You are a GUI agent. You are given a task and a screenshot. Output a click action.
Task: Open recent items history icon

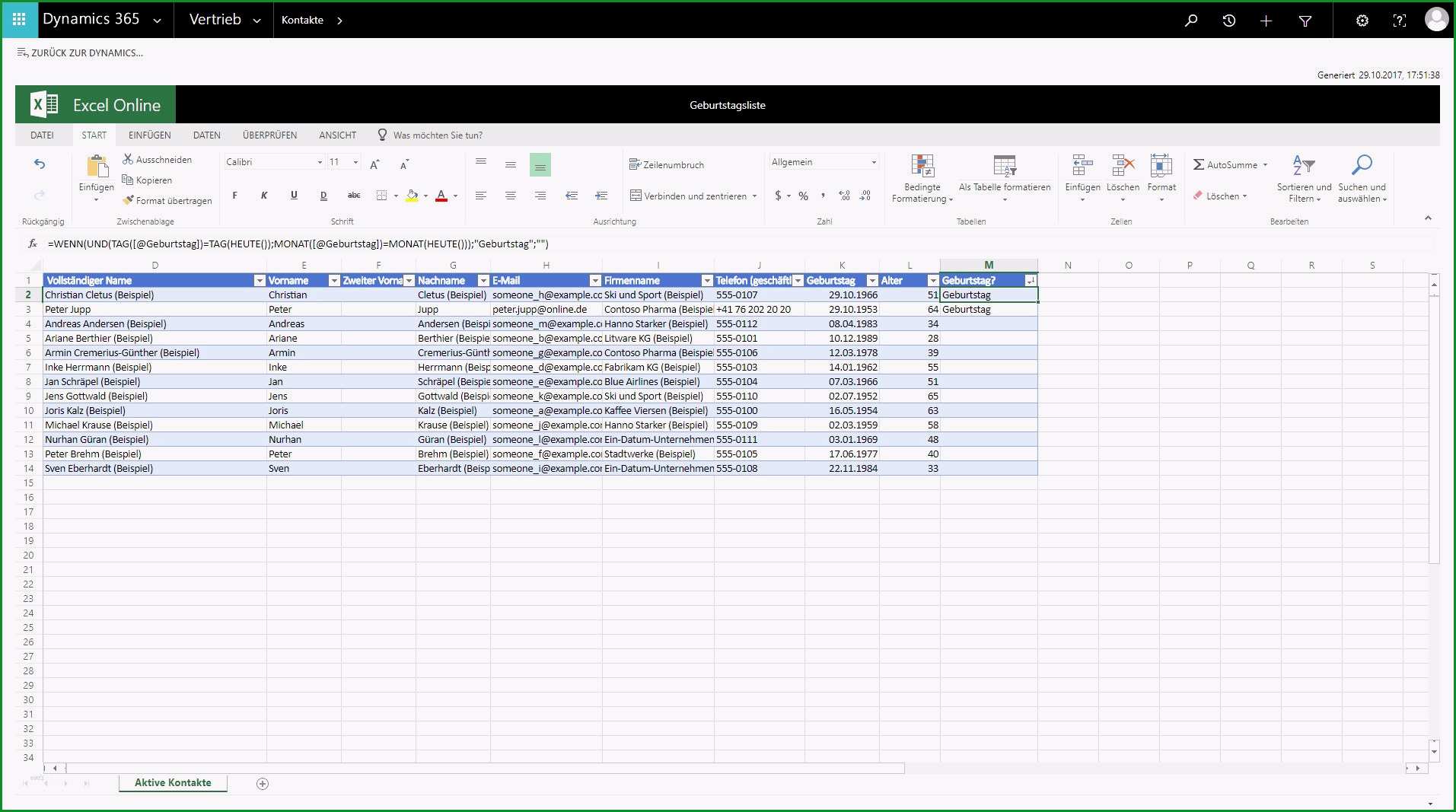coord(1228,21)
